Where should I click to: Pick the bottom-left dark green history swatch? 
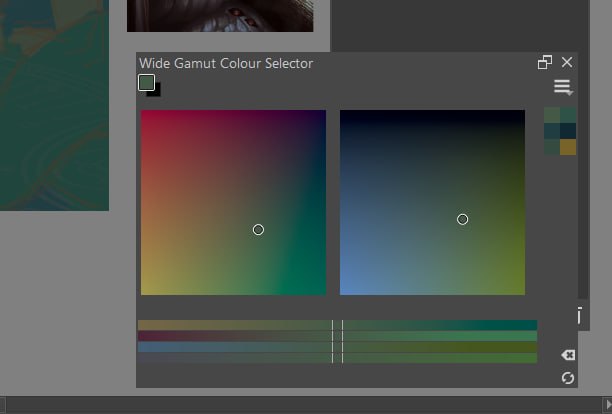(x=552, y=147)
